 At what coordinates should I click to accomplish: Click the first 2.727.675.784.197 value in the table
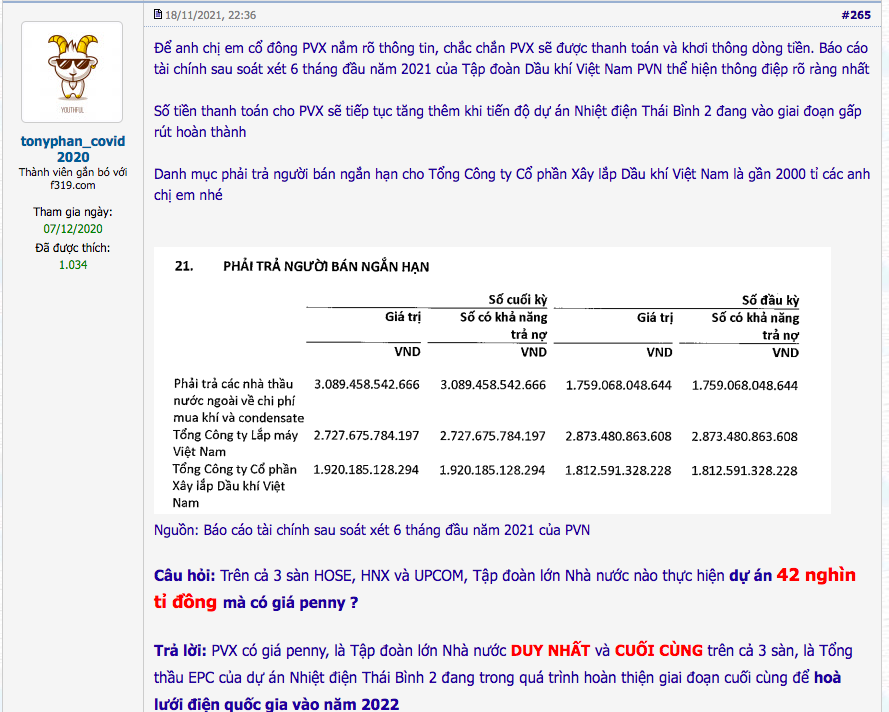click(366, 436)
